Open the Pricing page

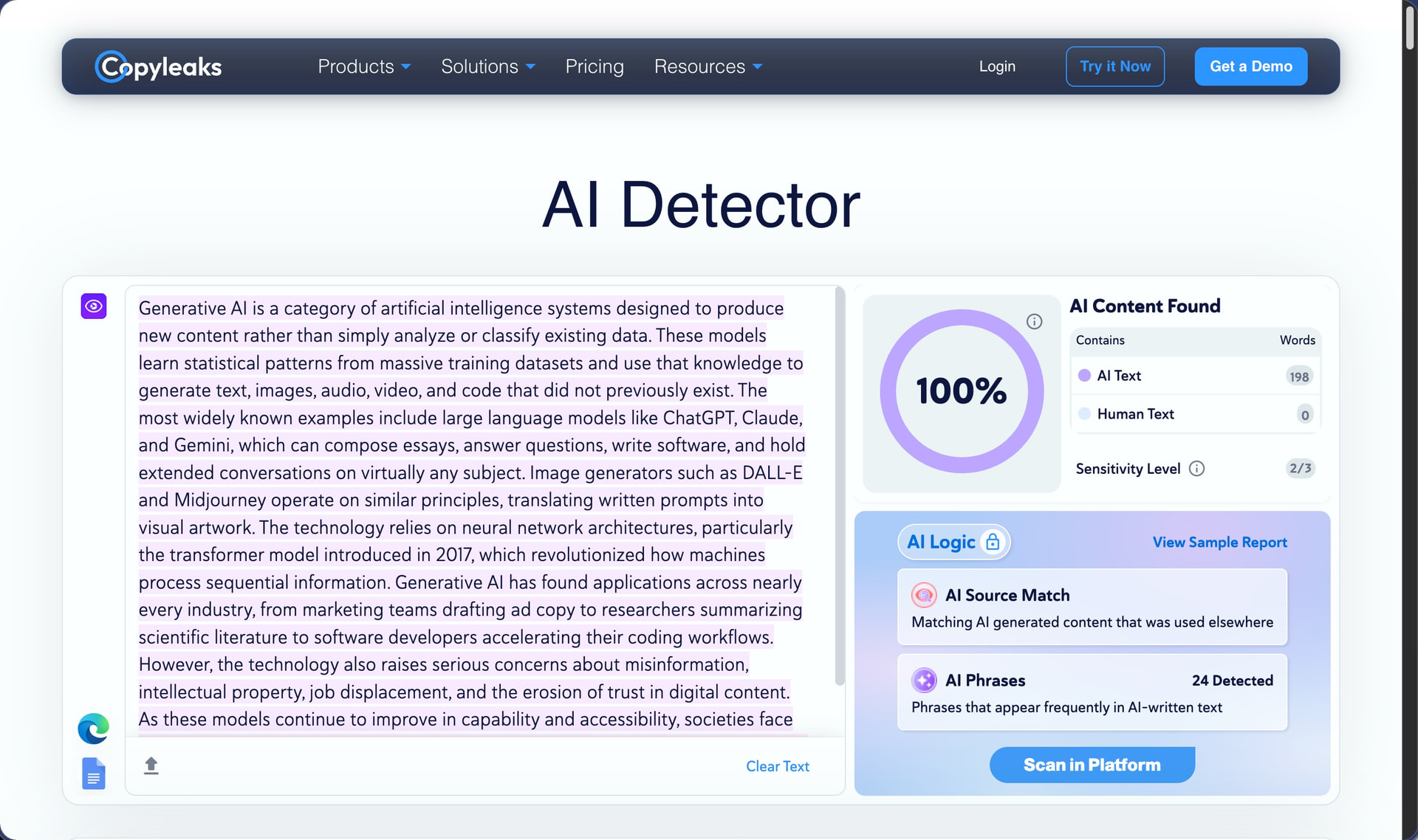pos(595,66)
